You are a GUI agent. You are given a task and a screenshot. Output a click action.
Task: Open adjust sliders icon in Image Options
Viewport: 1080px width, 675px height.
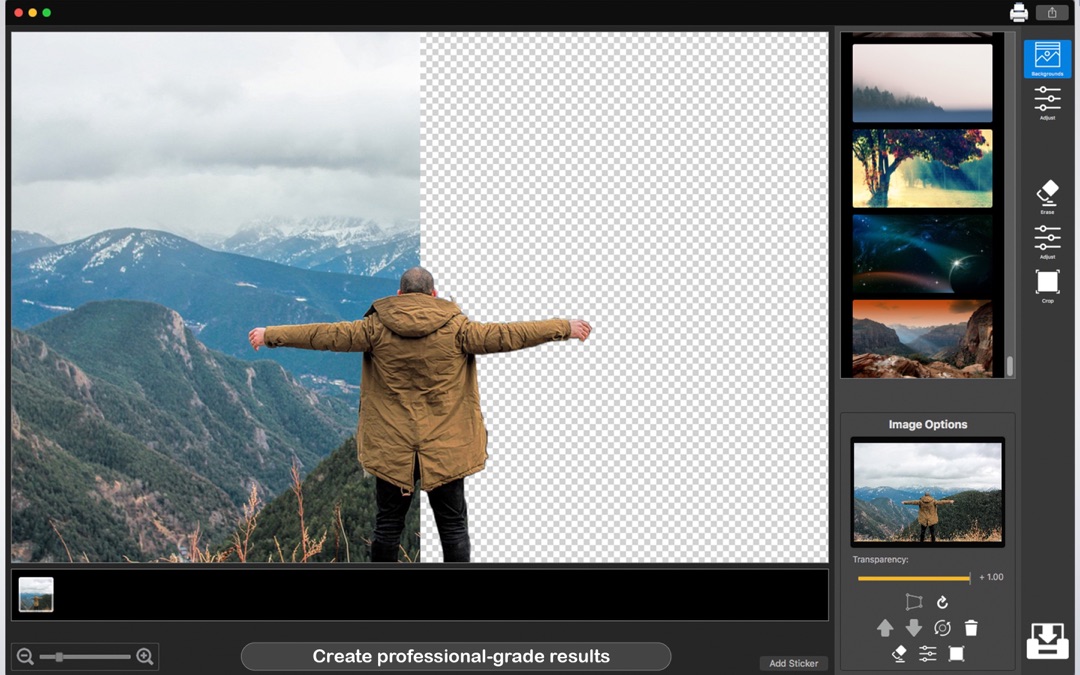click(x=928, y=653)
